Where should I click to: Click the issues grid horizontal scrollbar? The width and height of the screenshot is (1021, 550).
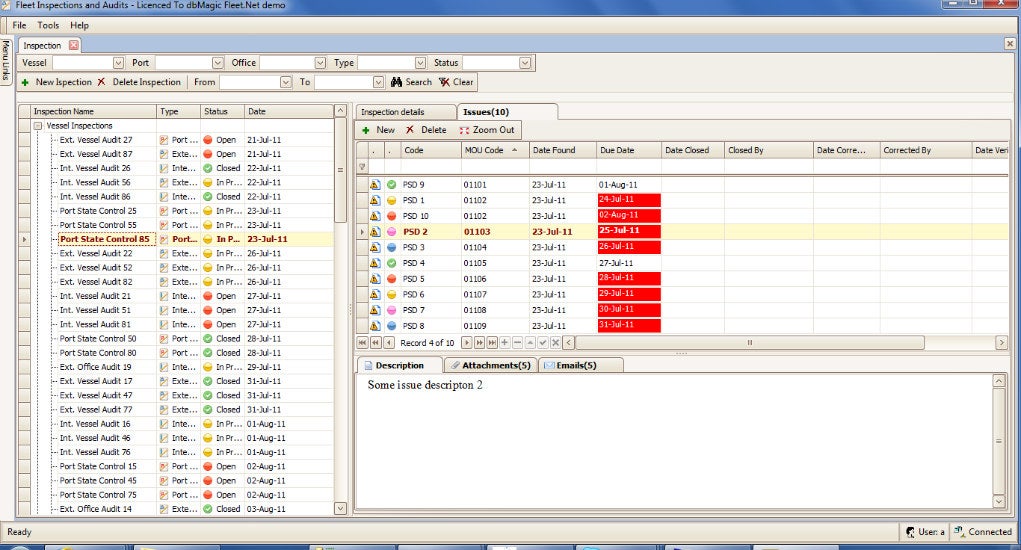[x=750, y=343]
